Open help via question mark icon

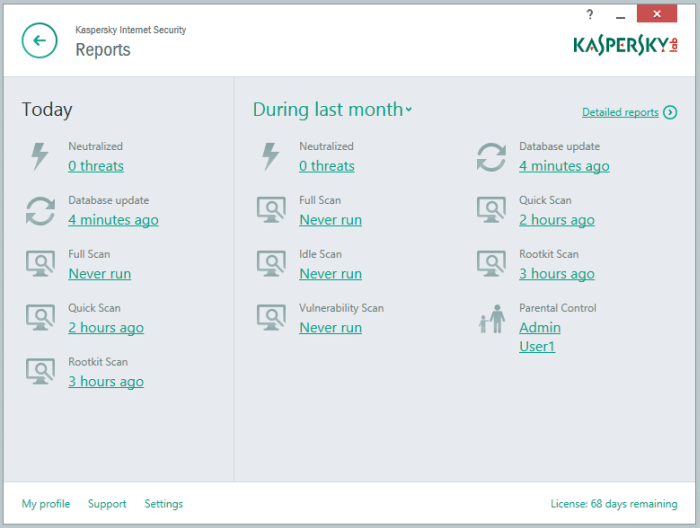pyautogui.click(x=590, y=15)
